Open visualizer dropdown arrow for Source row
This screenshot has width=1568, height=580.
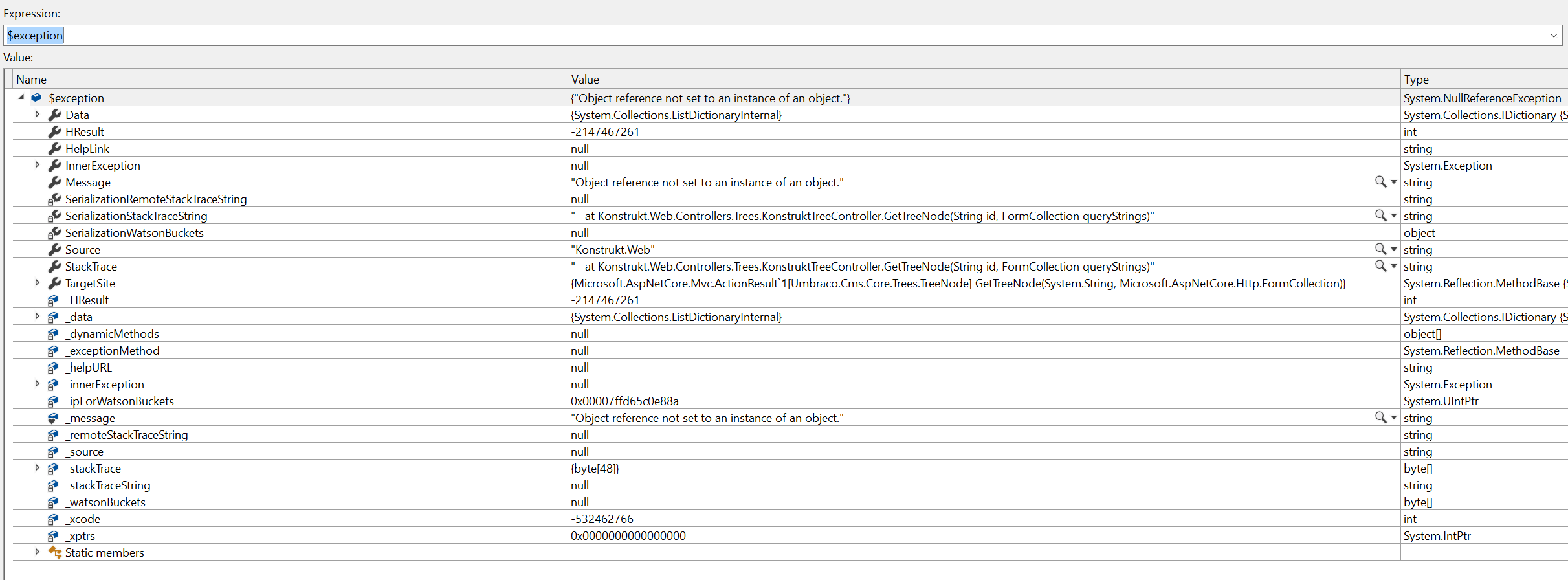(1394, 249)
